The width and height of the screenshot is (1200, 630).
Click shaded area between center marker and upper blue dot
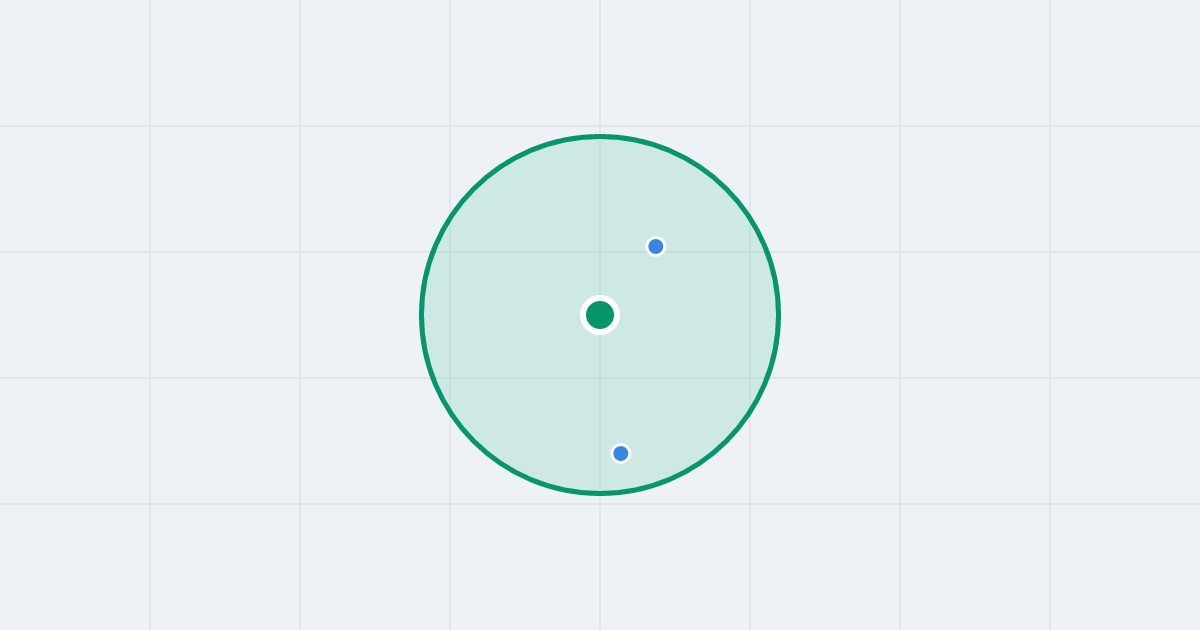coord(628,281)
